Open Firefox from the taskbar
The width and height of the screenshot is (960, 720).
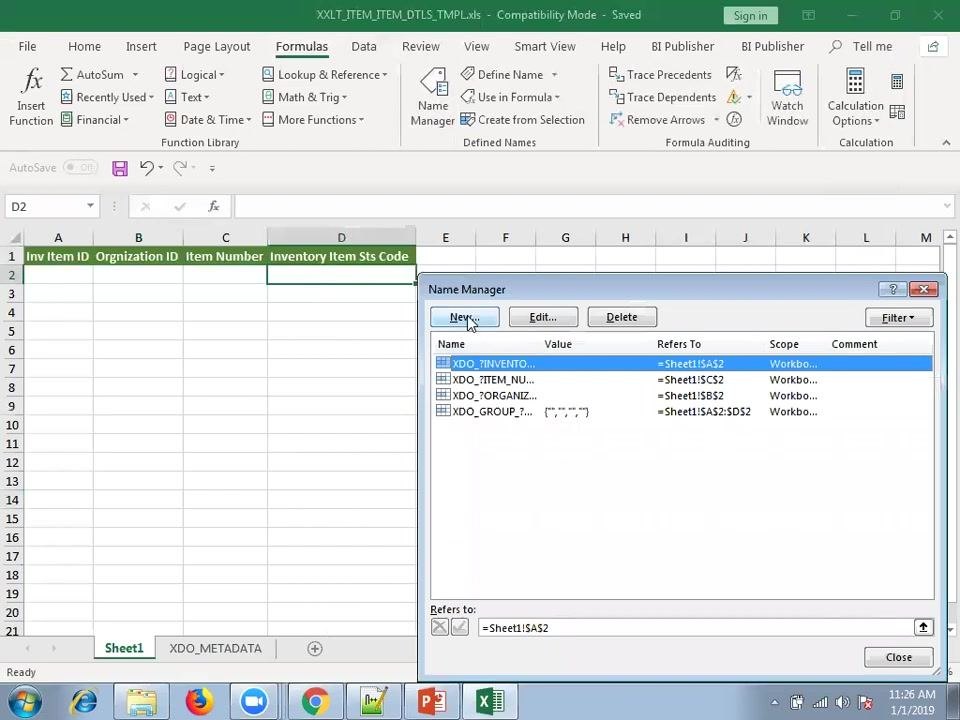pos(199,701)
